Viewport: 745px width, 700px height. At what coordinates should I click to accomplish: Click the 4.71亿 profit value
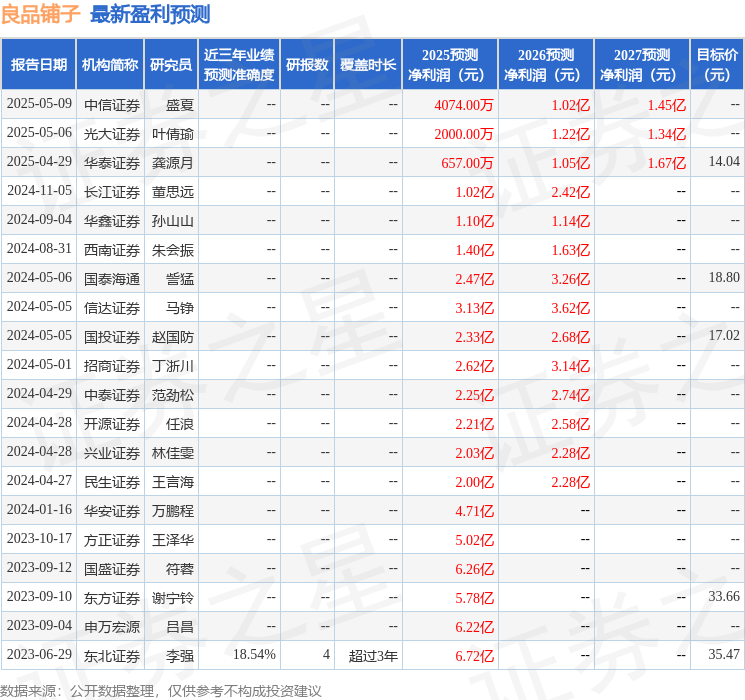click(474, 511)
